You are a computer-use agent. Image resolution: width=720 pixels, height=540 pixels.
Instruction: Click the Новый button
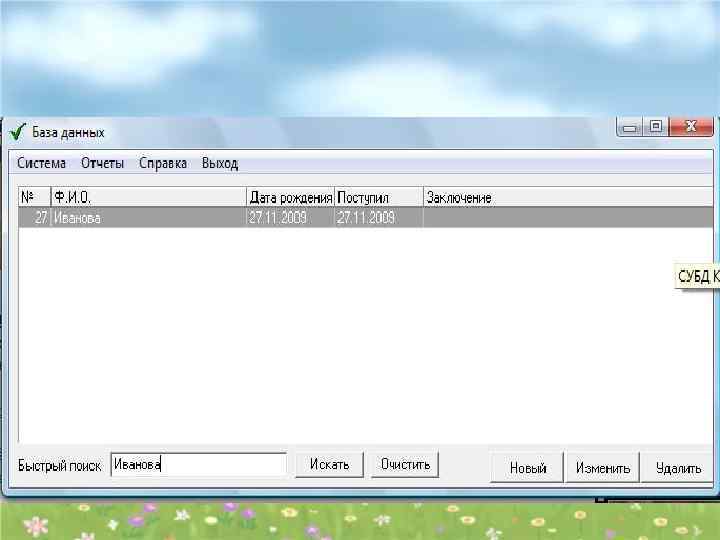click(527, 467)
